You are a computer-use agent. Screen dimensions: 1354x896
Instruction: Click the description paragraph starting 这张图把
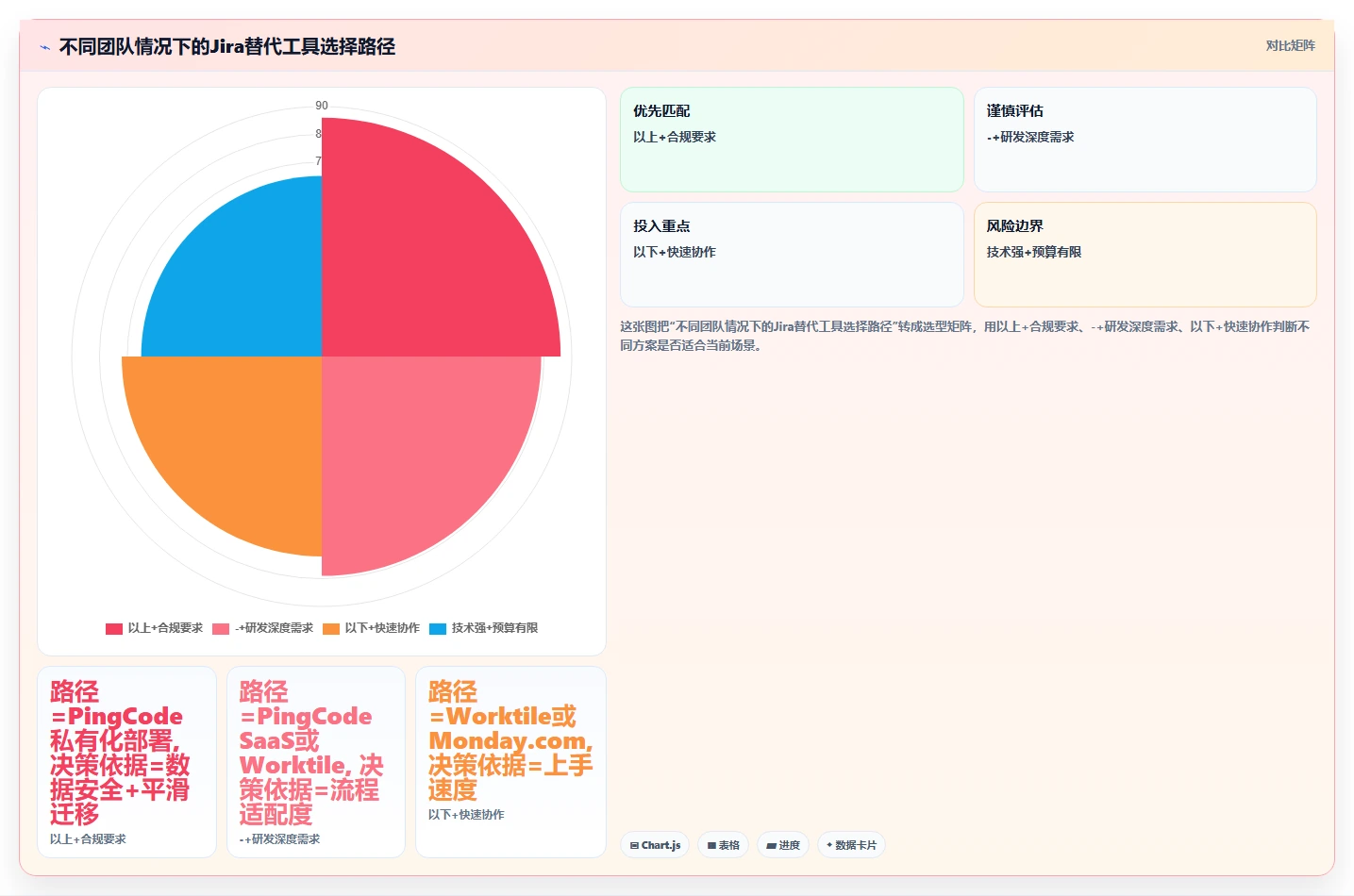pos(964,336)
